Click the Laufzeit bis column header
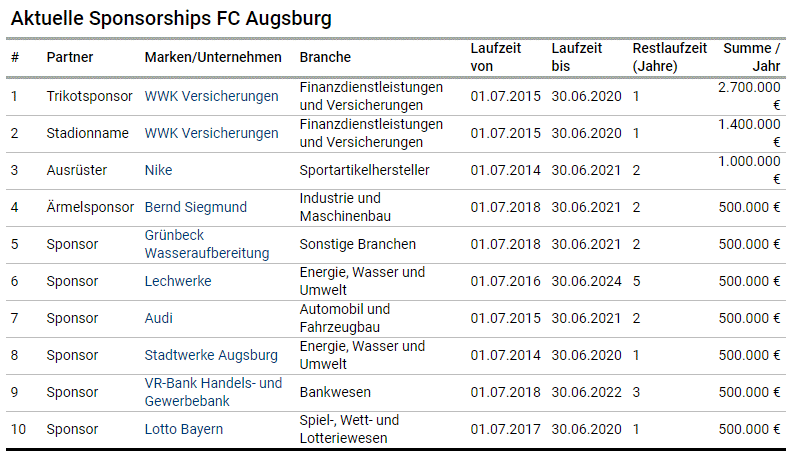792x457 pixels. 577,57
